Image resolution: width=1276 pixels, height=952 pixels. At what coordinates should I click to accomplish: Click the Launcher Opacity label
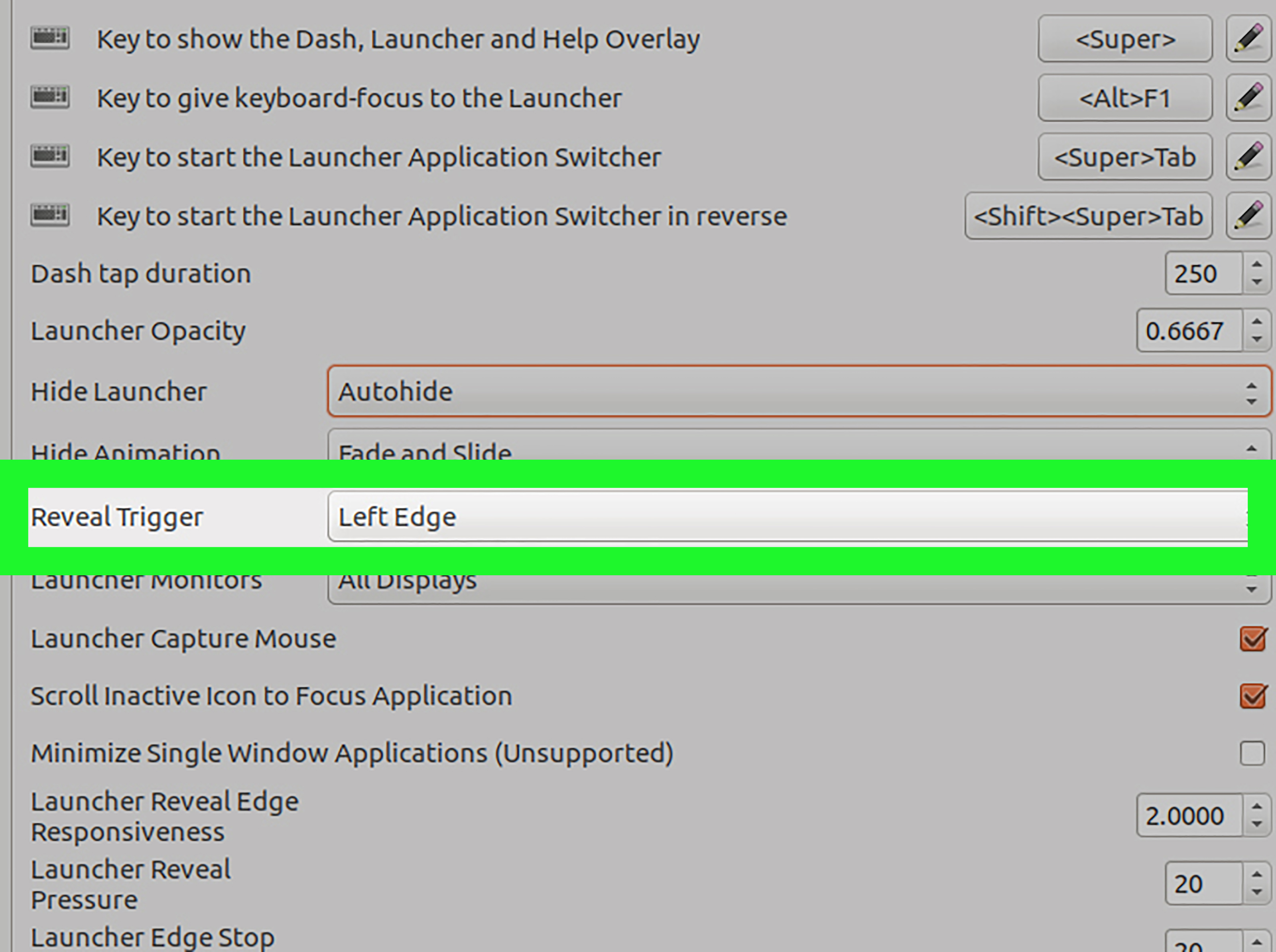tap(138, 331)
